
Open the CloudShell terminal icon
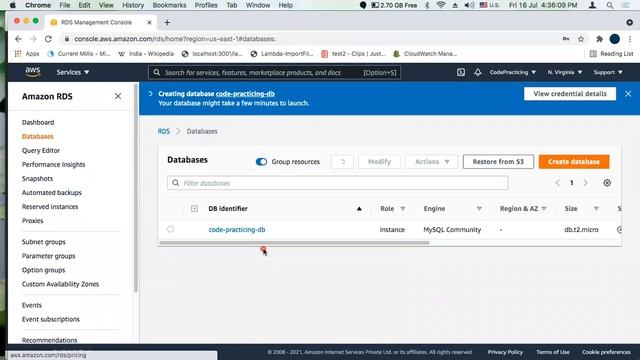(461, 72)
